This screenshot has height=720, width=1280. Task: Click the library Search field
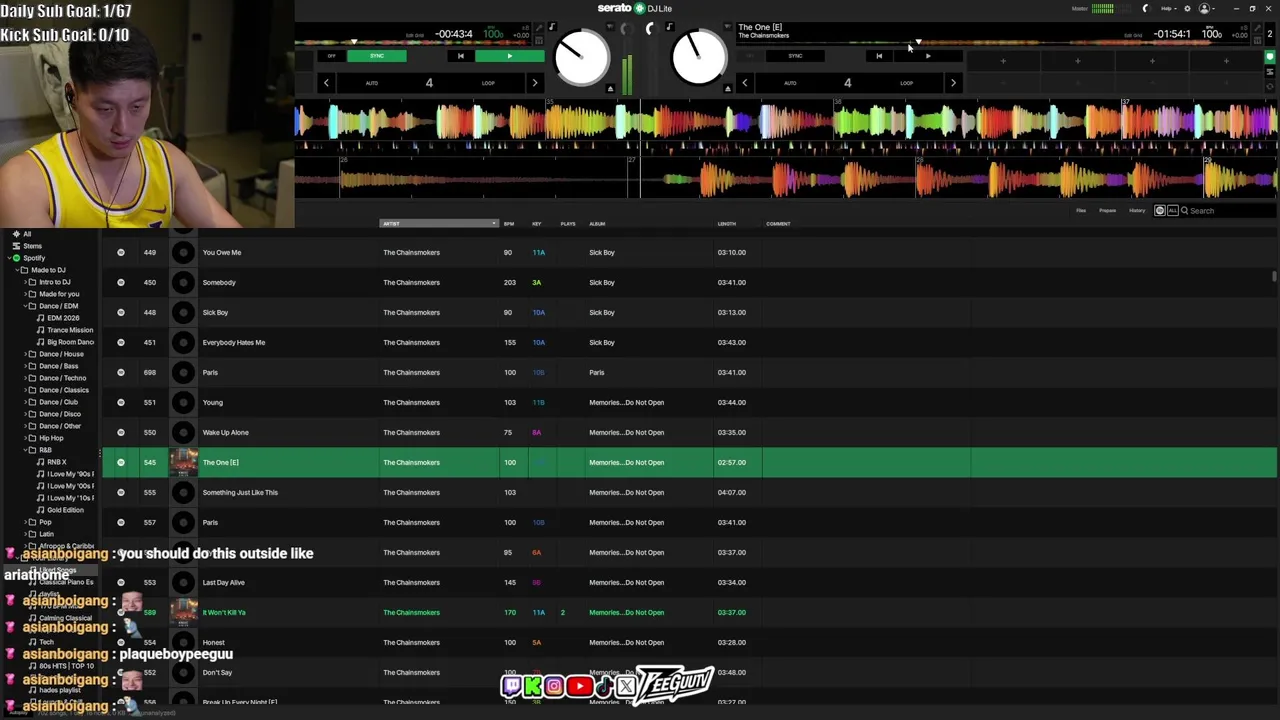pos(1228,211)
